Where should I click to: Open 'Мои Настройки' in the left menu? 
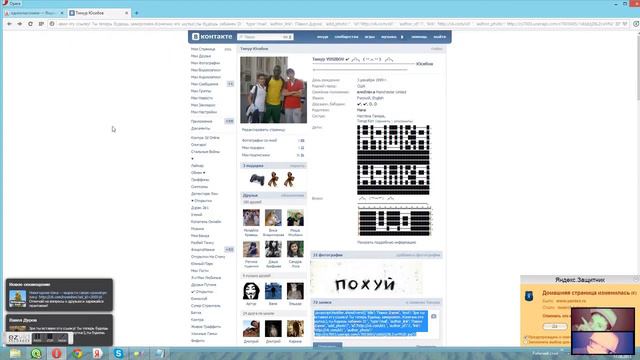pos(204,112)
